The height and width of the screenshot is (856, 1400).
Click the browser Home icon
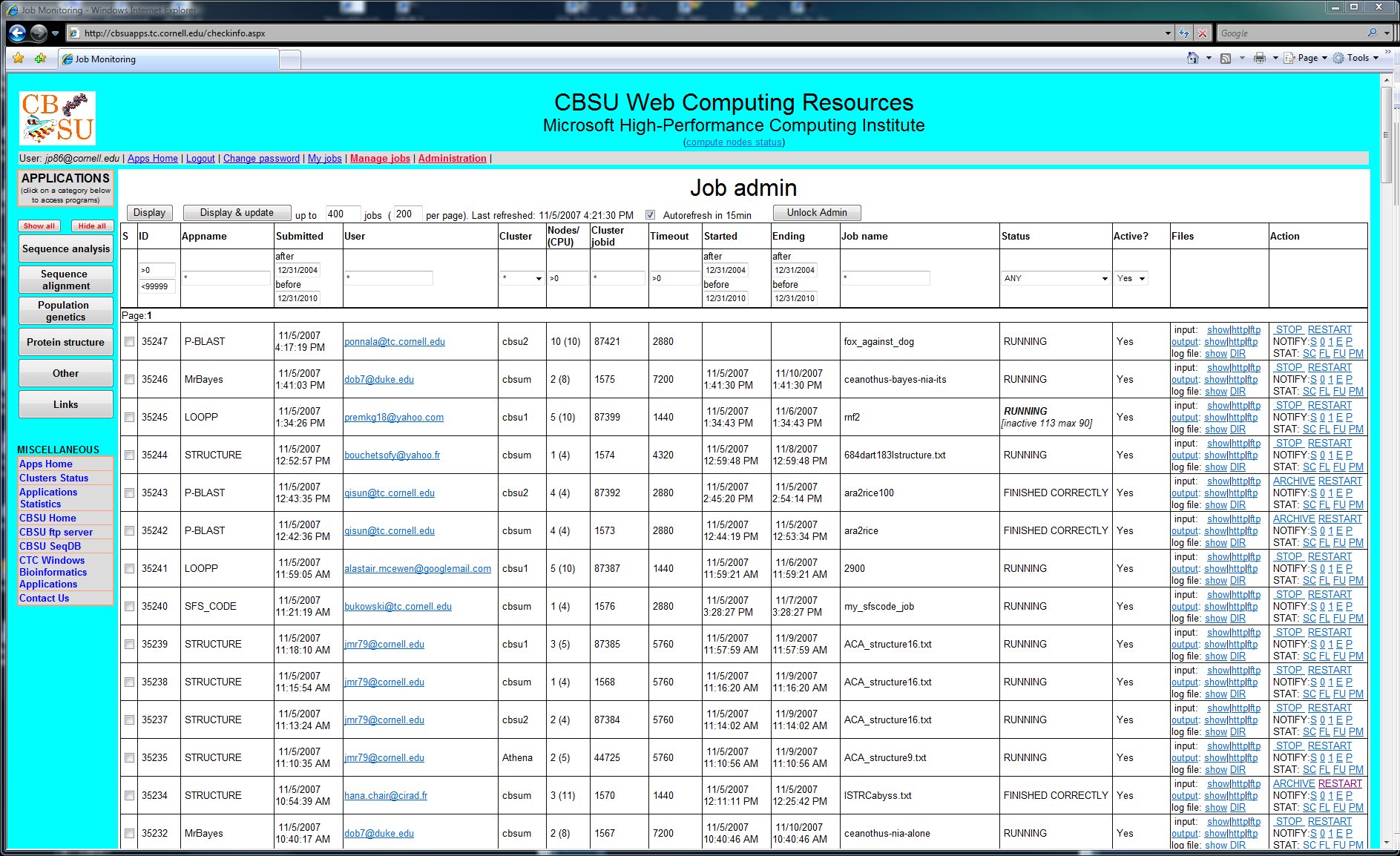pyautogui.click(x=1192, y=58)
